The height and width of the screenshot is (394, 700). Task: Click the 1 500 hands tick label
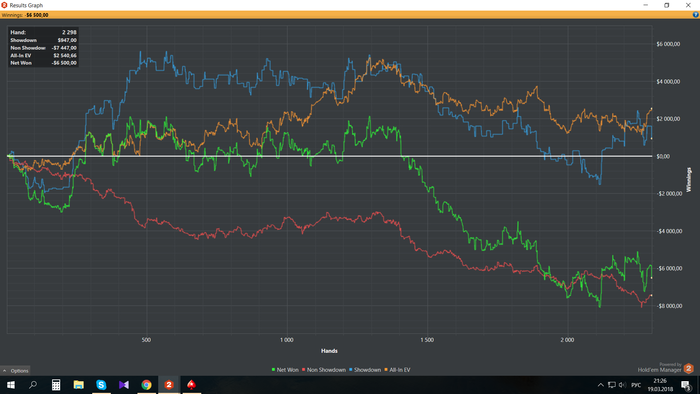427,340
